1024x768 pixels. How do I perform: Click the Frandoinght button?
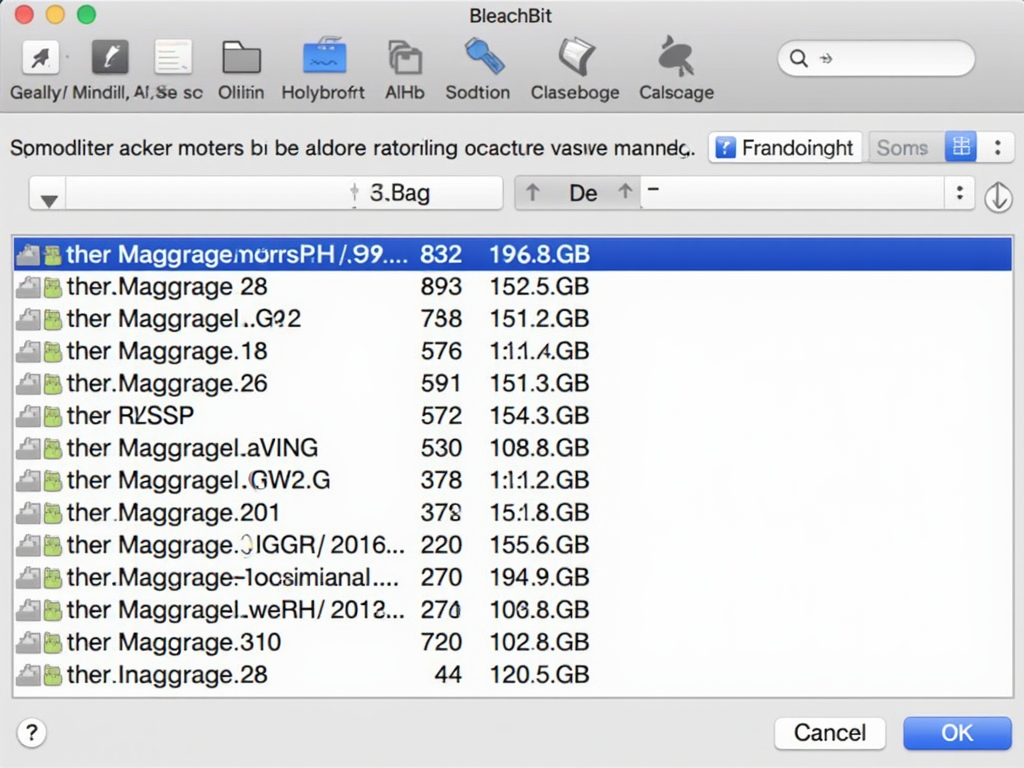pos(785,148)
